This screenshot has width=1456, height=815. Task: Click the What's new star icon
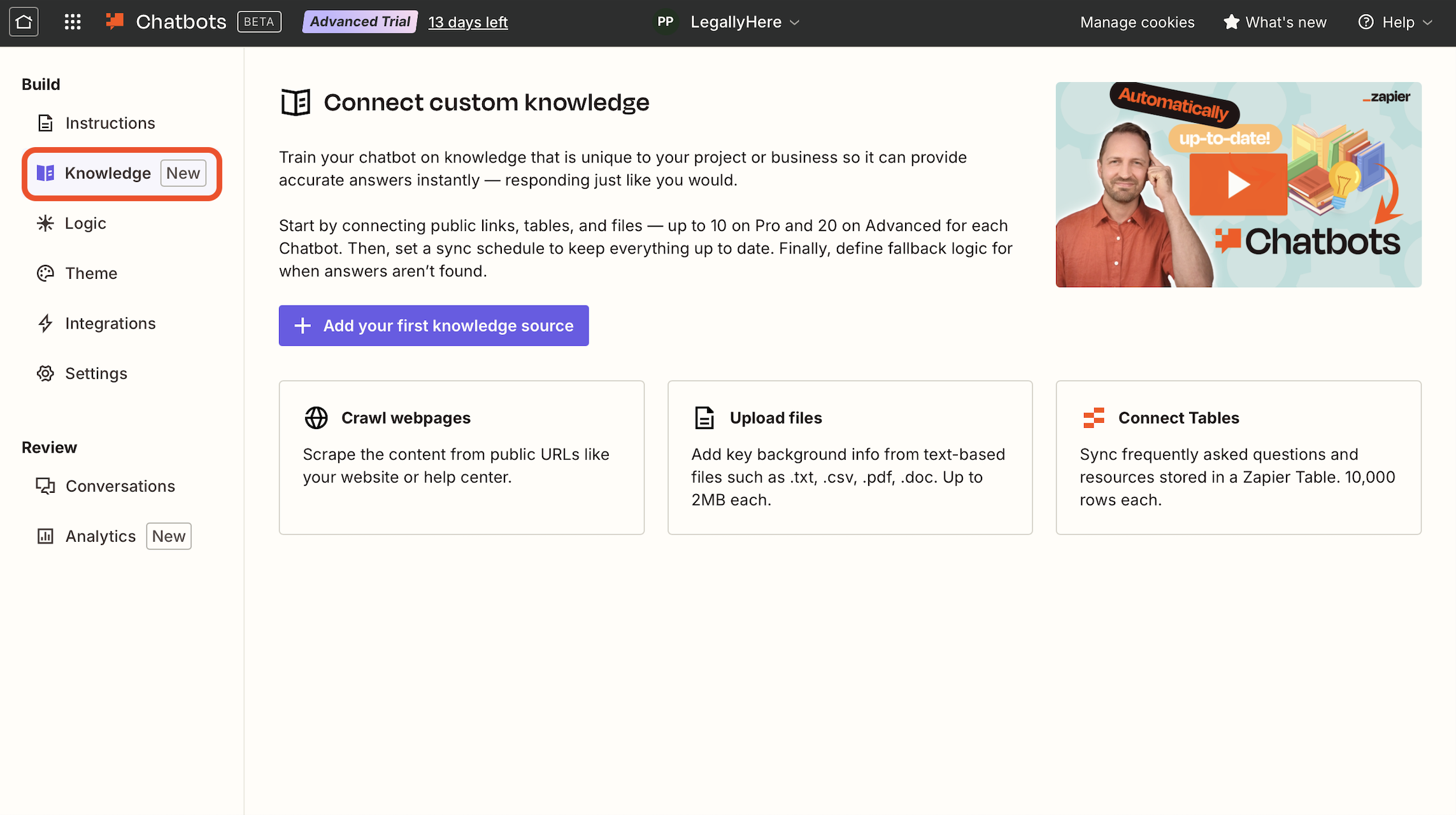tap(1231, 22)
